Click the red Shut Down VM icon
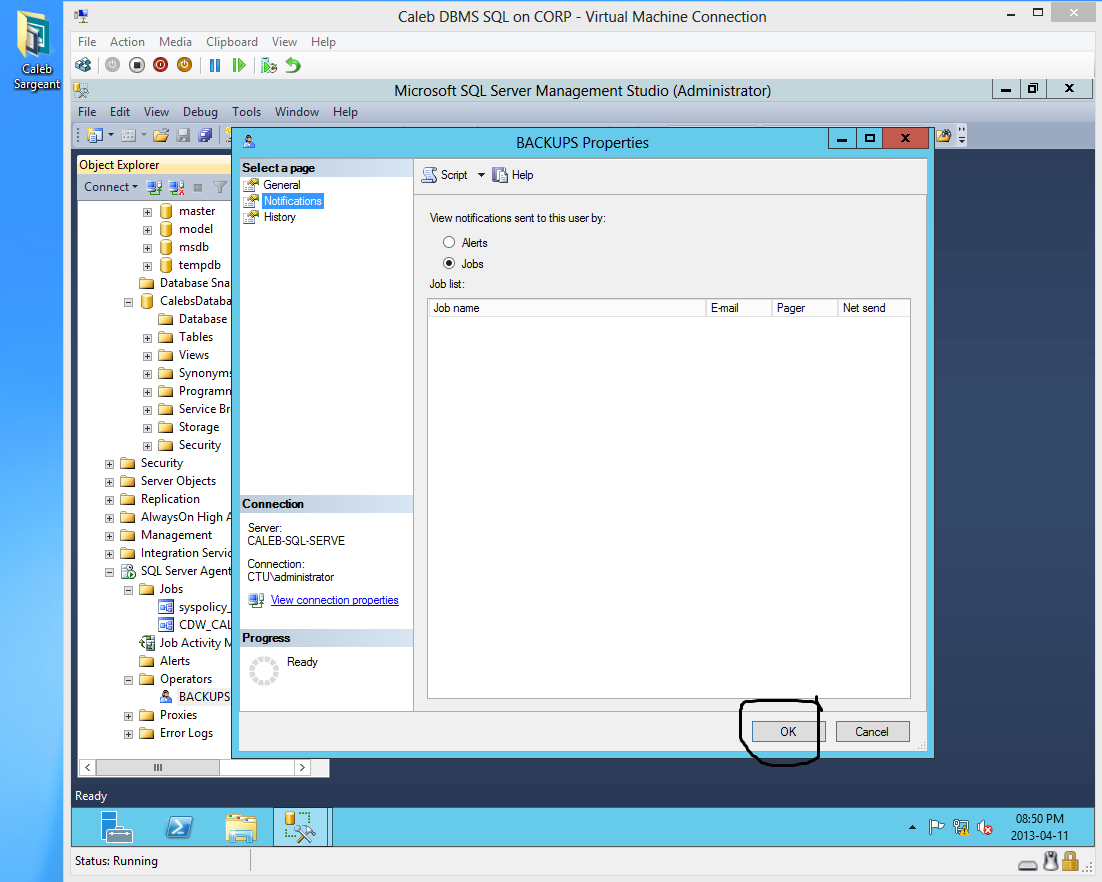Image resolution: width=1102 pixels, height=882 pixels. click(x=160, y=65)
